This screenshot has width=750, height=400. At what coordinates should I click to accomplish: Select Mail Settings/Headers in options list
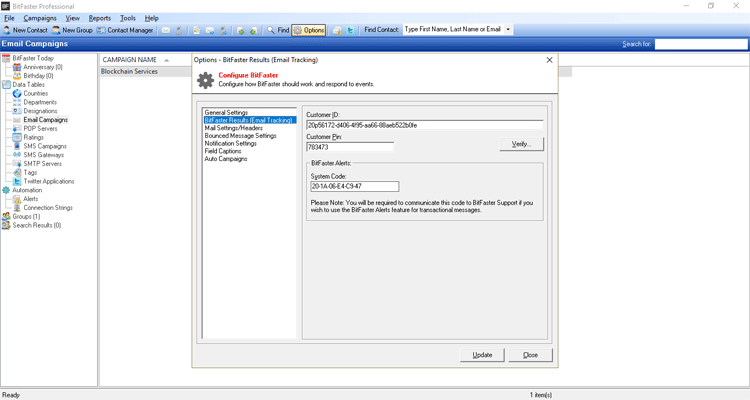point(233,128)
